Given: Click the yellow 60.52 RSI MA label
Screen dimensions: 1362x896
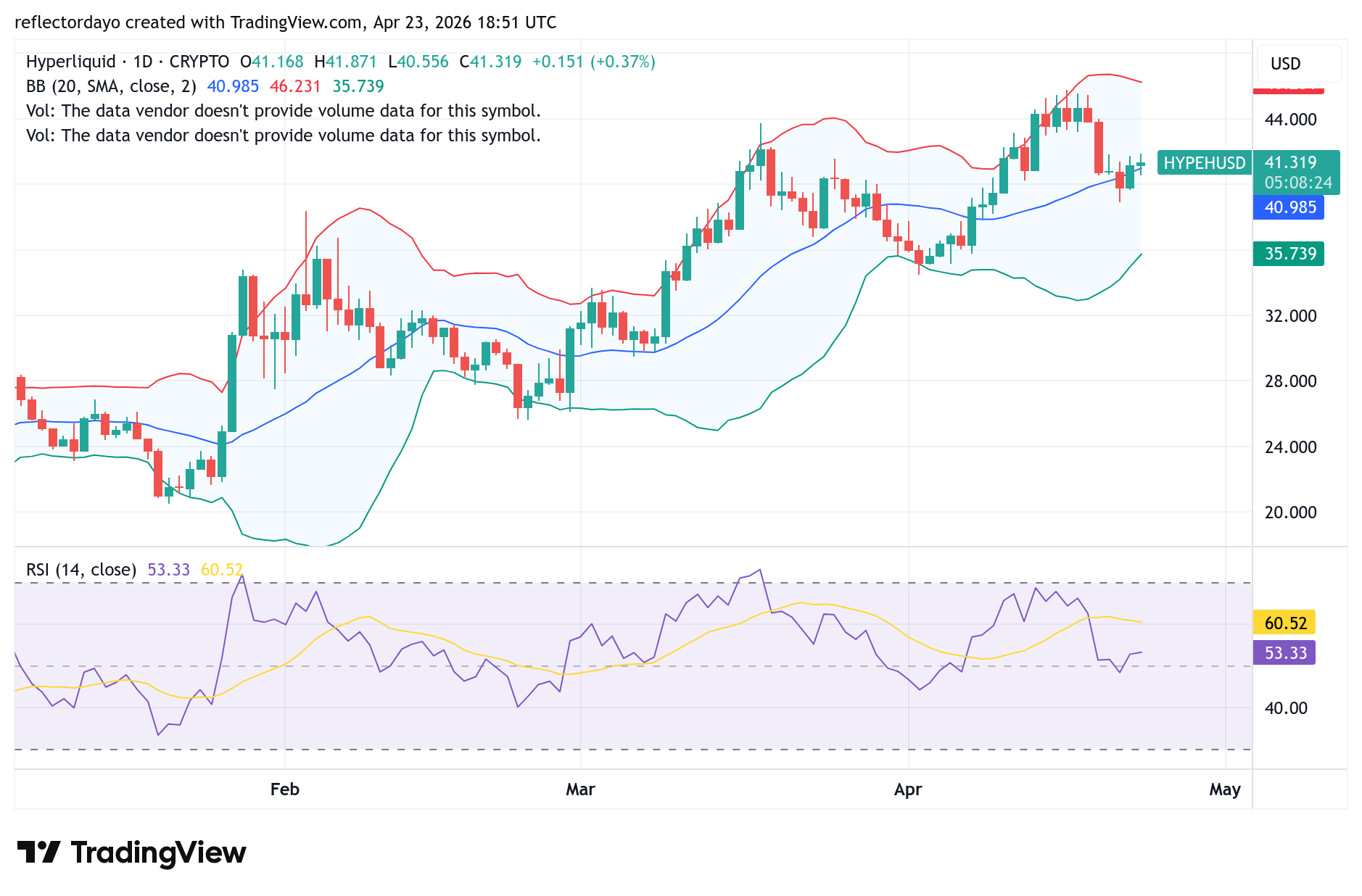Looking at the screenshot, I should point(1284,623).
